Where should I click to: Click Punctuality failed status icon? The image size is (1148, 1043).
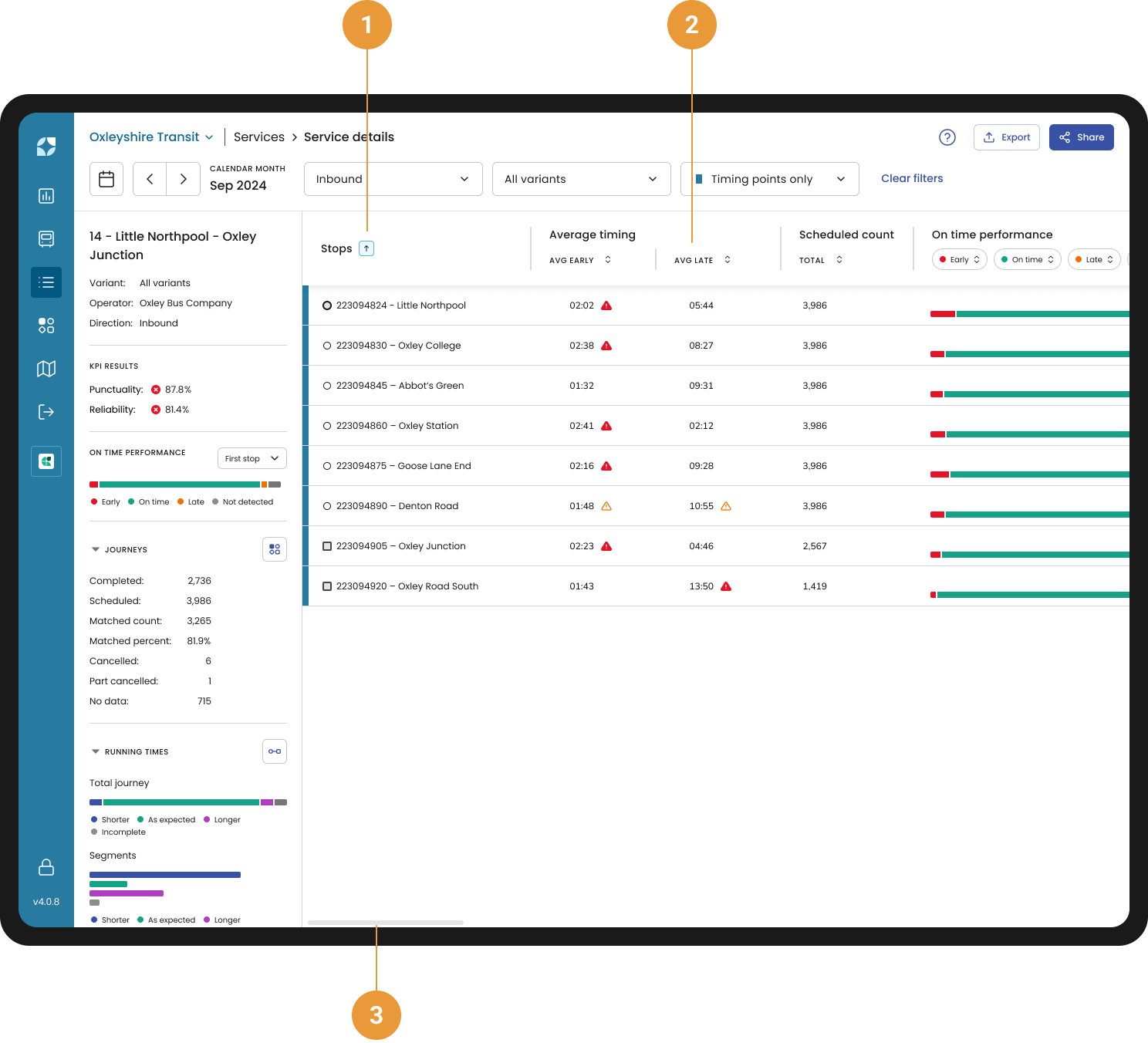pos(156,390)
